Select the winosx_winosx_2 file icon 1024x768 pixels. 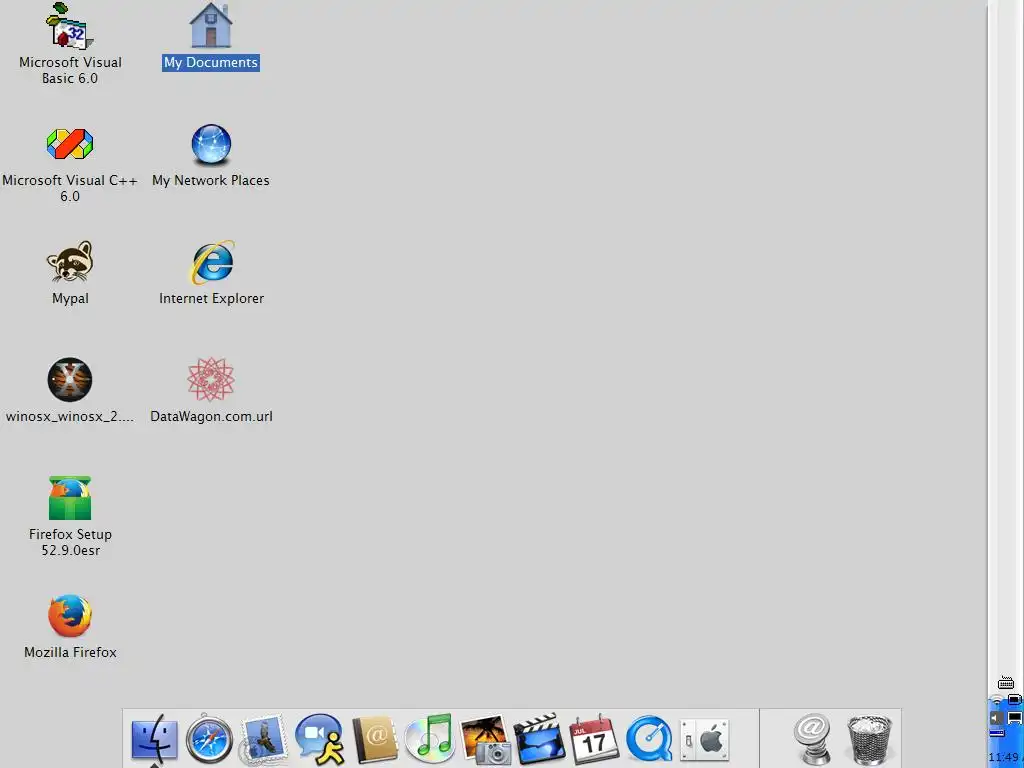point(70,379)
